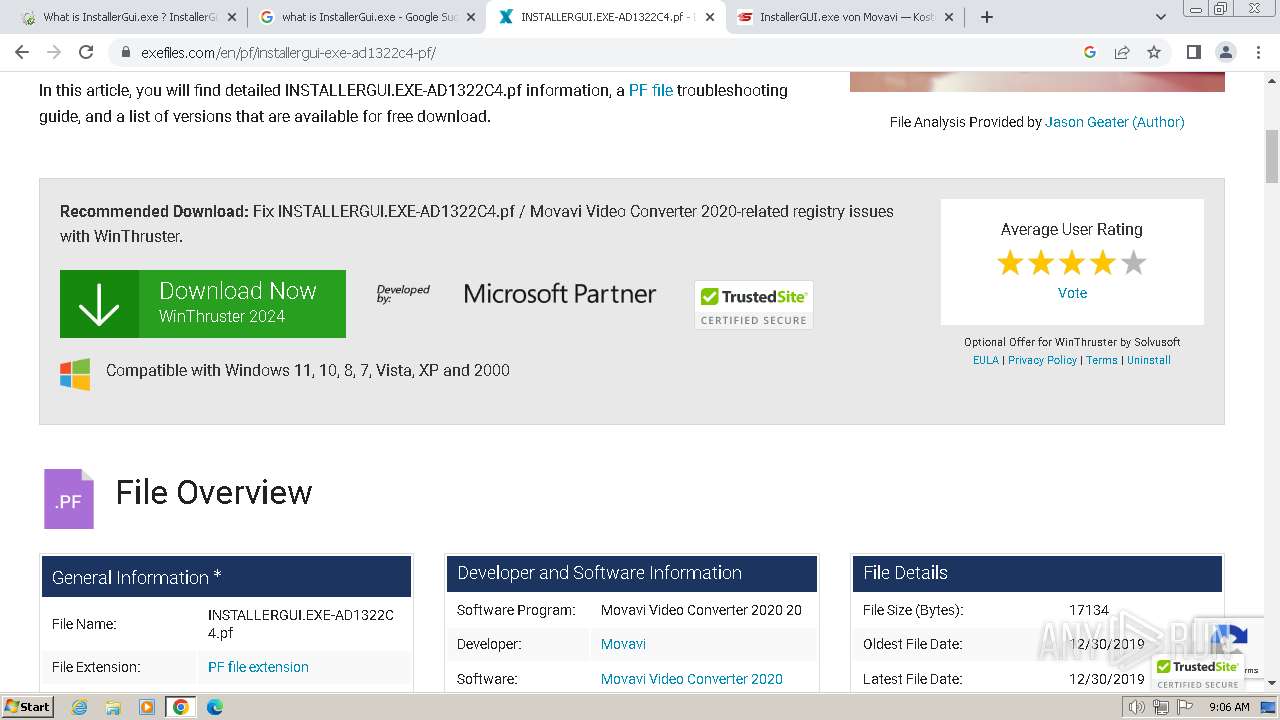The image size is (1280, 720).
Task: Select the INSTALLERGUI.EXE-AD1322C4.pf tab
Action: [x=606, y=17]
